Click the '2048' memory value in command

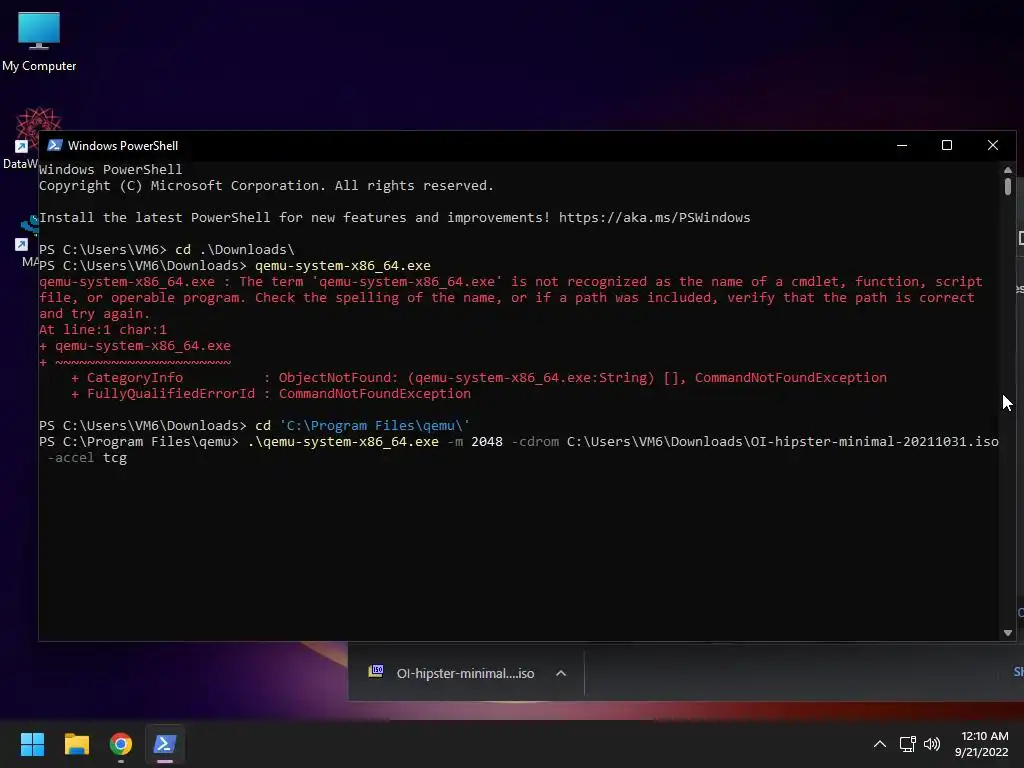pos(487,441)
